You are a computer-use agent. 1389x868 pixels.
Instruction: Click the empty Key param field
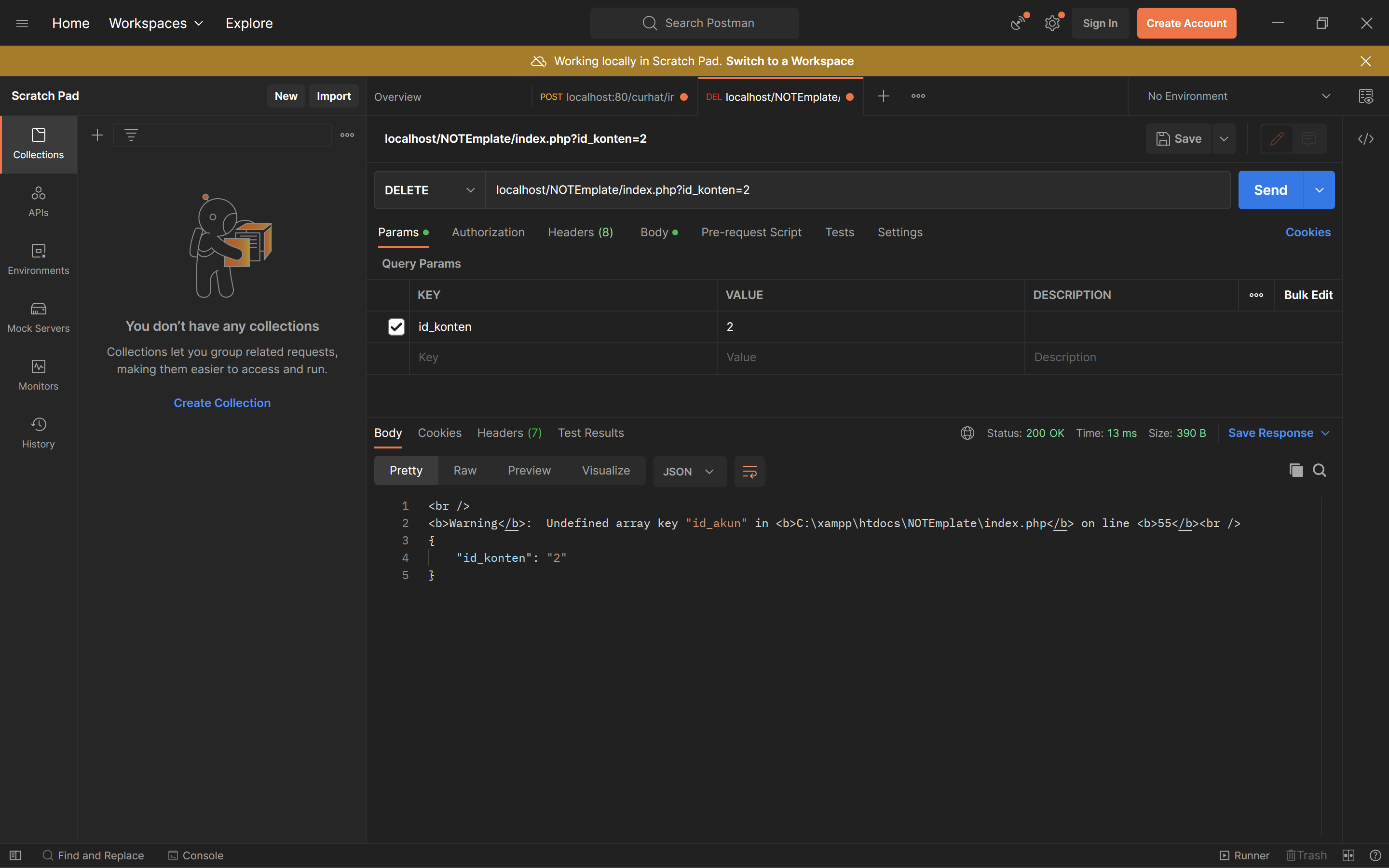pyautogui.click(x=562, y=357)
